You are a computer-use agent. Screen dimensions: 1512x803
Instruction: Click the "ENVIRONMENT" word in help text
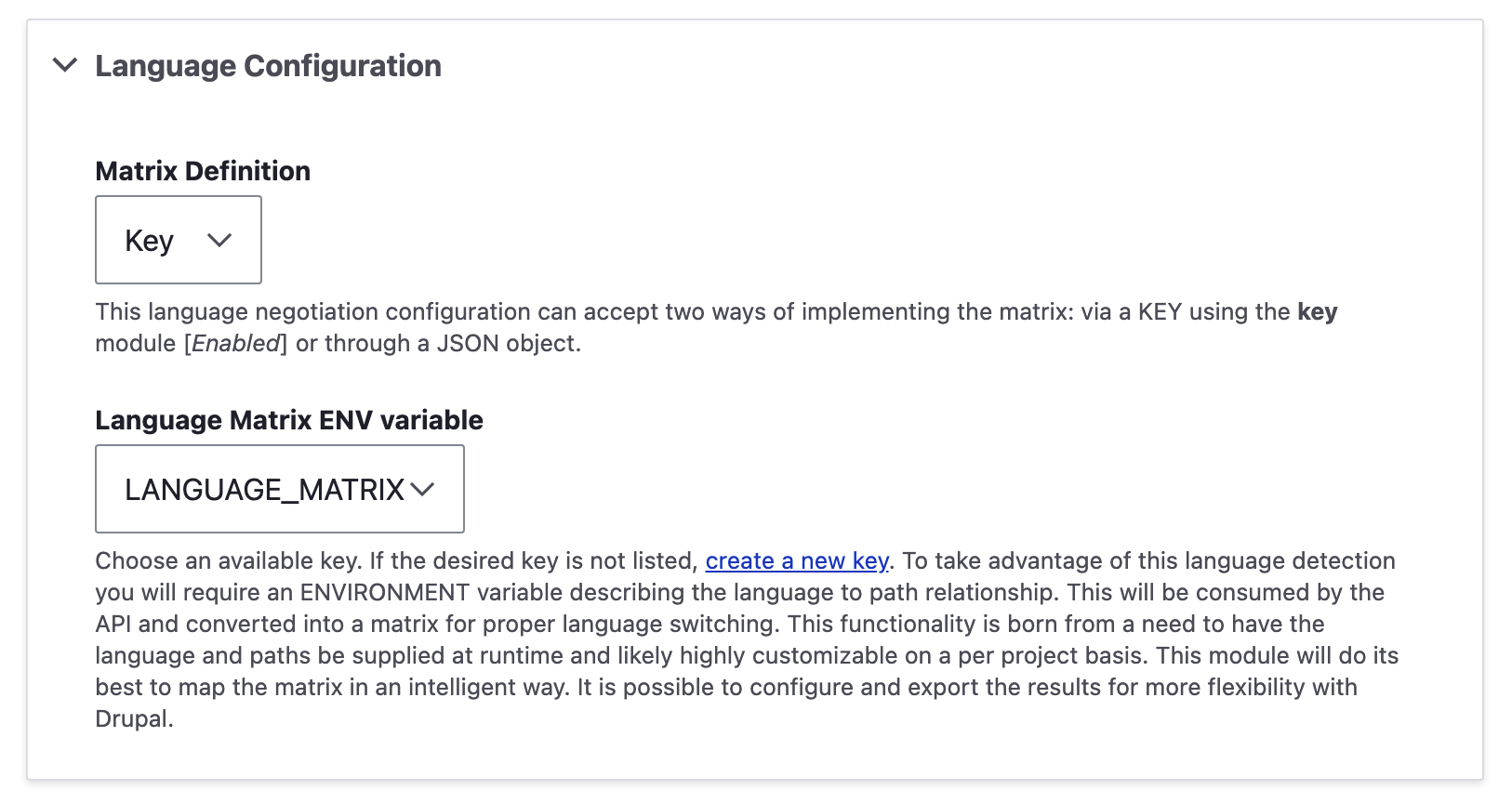pos(384,593)
